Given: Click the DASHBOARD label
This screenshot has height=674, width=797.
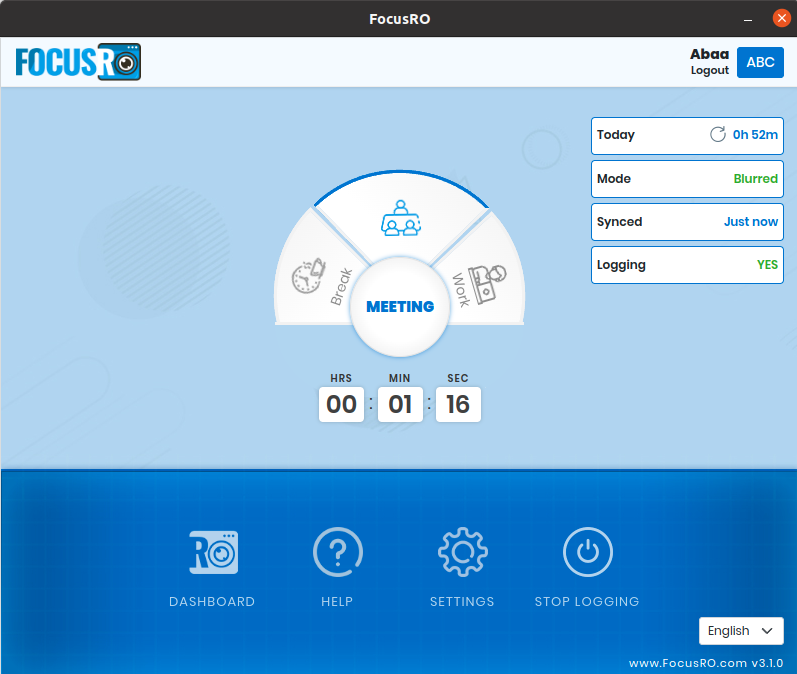Looking at the screenshot, I should click(x=212, y=601).
